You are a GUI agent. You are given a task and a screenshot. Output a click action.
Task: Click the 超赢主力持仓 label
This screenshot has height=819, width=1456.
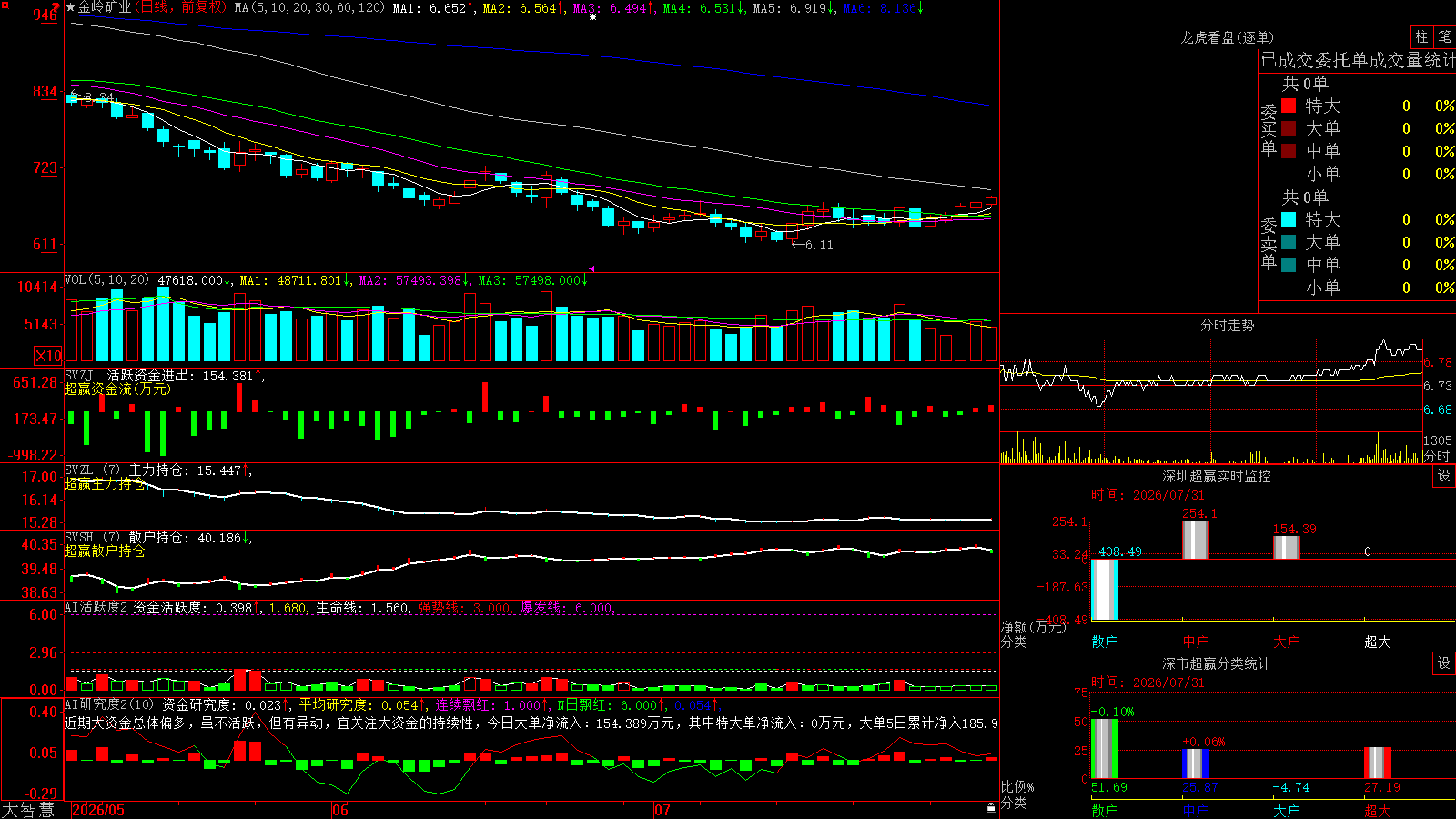(x=105, y=484)
